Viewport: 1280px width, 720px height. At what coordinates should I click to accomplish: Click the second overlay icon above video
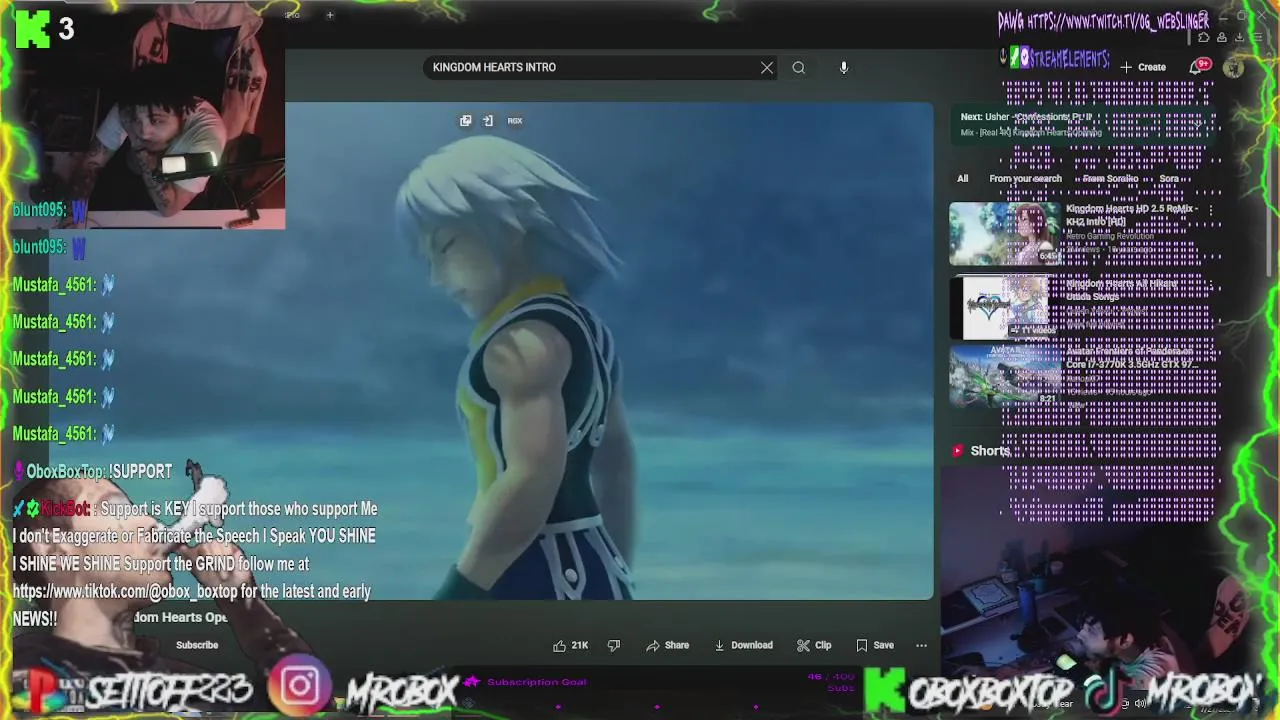coord(488,121)
